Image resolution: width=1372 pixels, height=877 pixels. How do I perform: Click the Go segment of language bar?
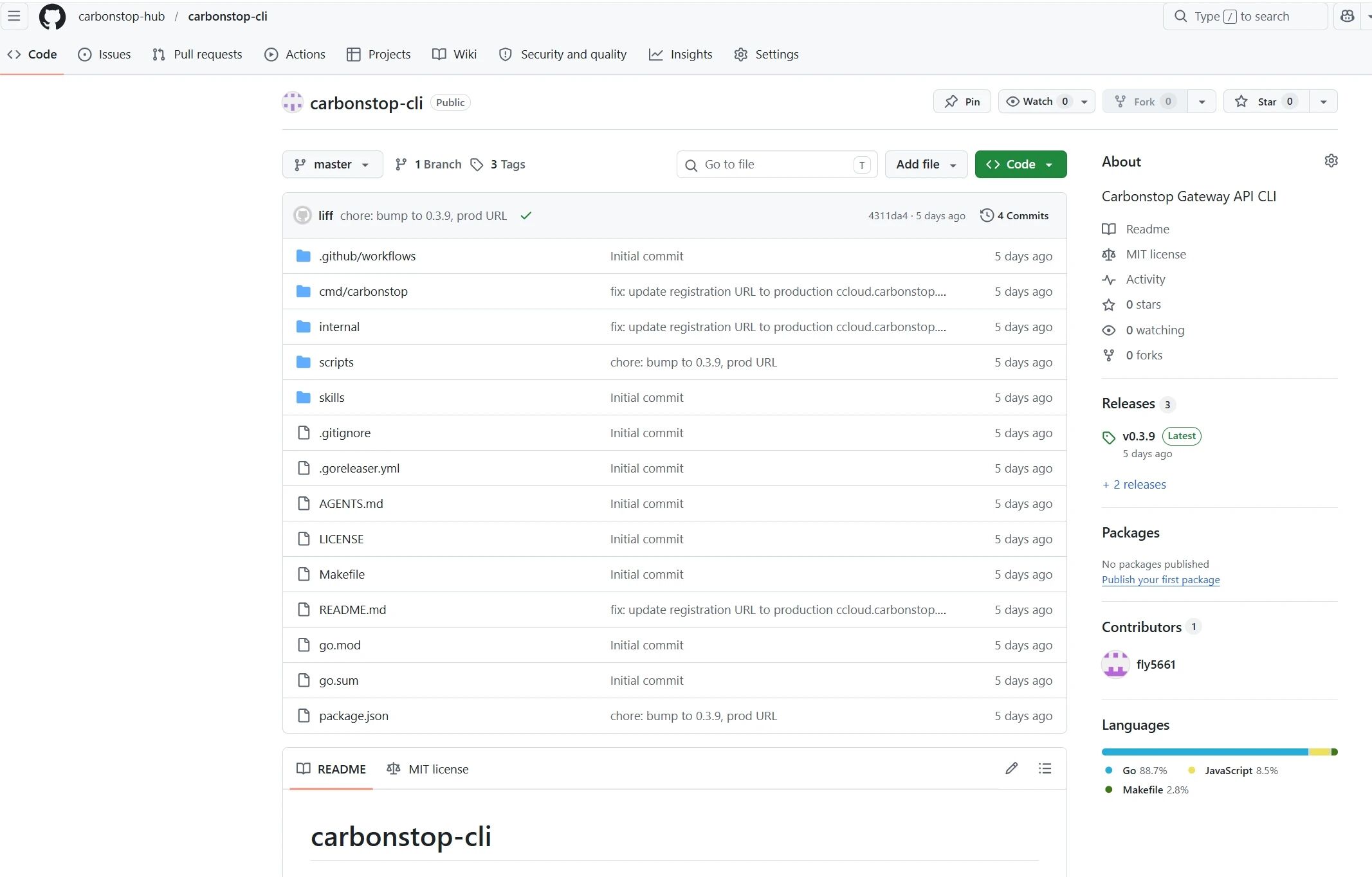[1205, 752]
